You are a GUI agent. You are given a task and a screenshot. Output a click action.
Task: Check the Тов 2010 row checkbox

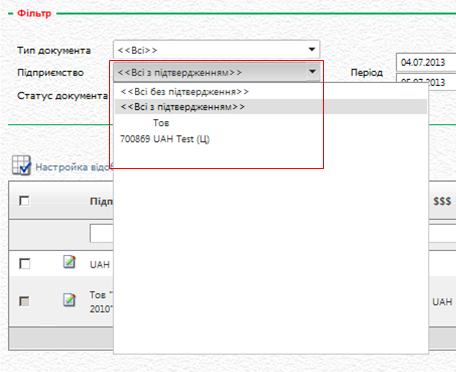pyautogui.click(x=24, y=301)
